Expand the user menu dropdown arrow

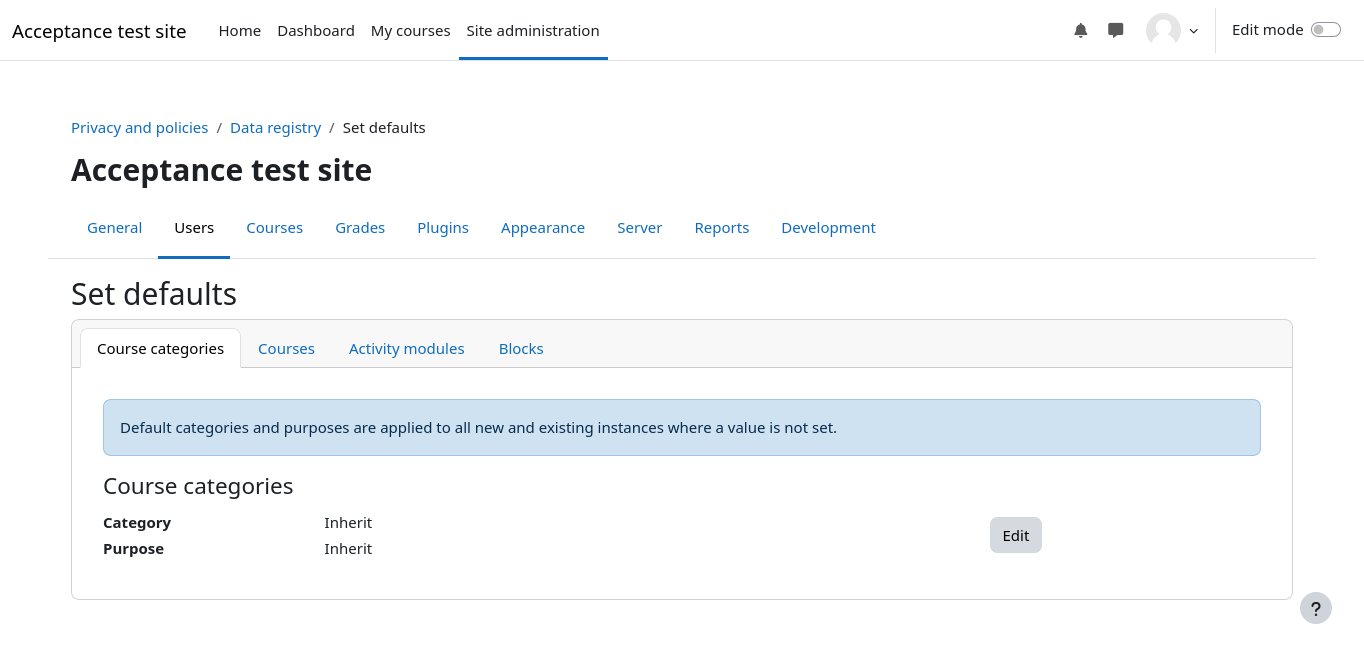coord(1193,31)
